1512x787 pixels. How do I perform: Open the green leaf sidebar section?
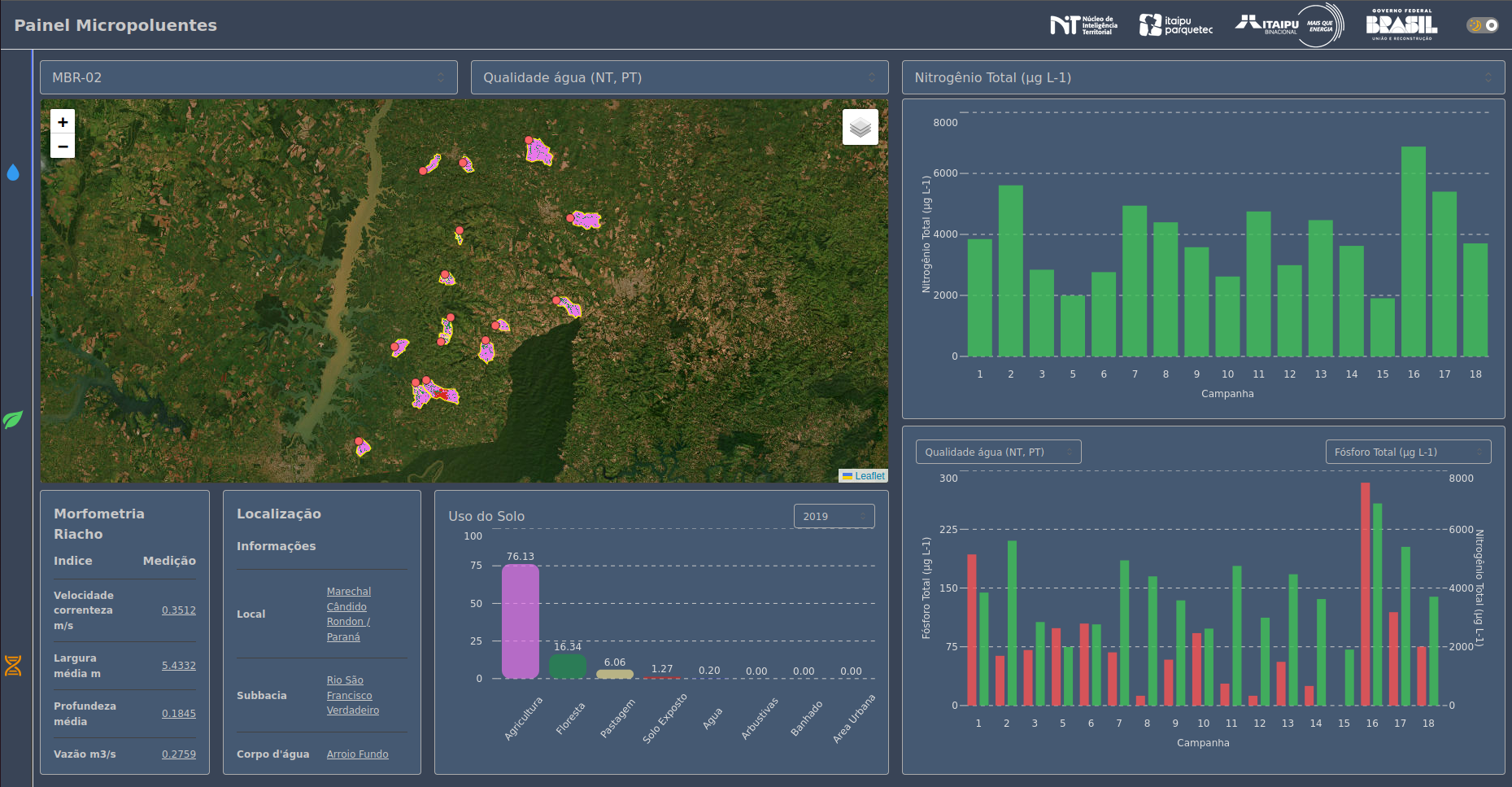tap(13, 420)
